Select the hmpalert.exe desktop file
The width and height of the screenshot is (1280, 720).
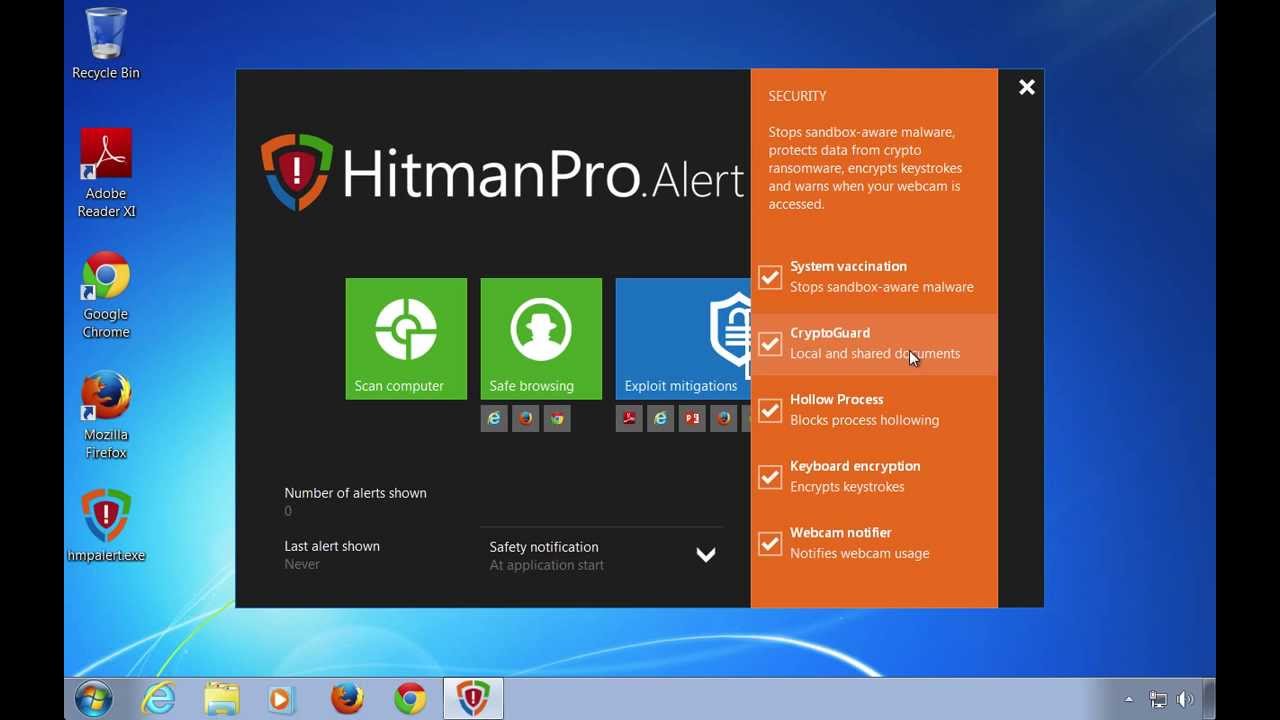tap(106, 526)
